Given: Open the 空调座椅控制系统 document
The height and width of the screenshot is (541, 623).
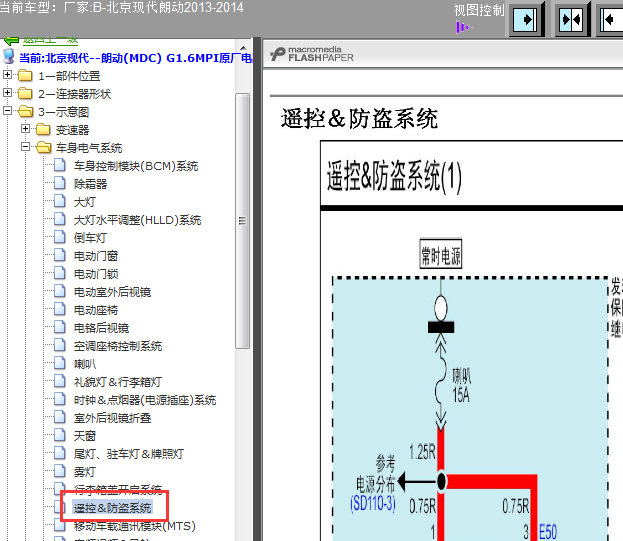Looking at the screenshot, I should 118,346.
